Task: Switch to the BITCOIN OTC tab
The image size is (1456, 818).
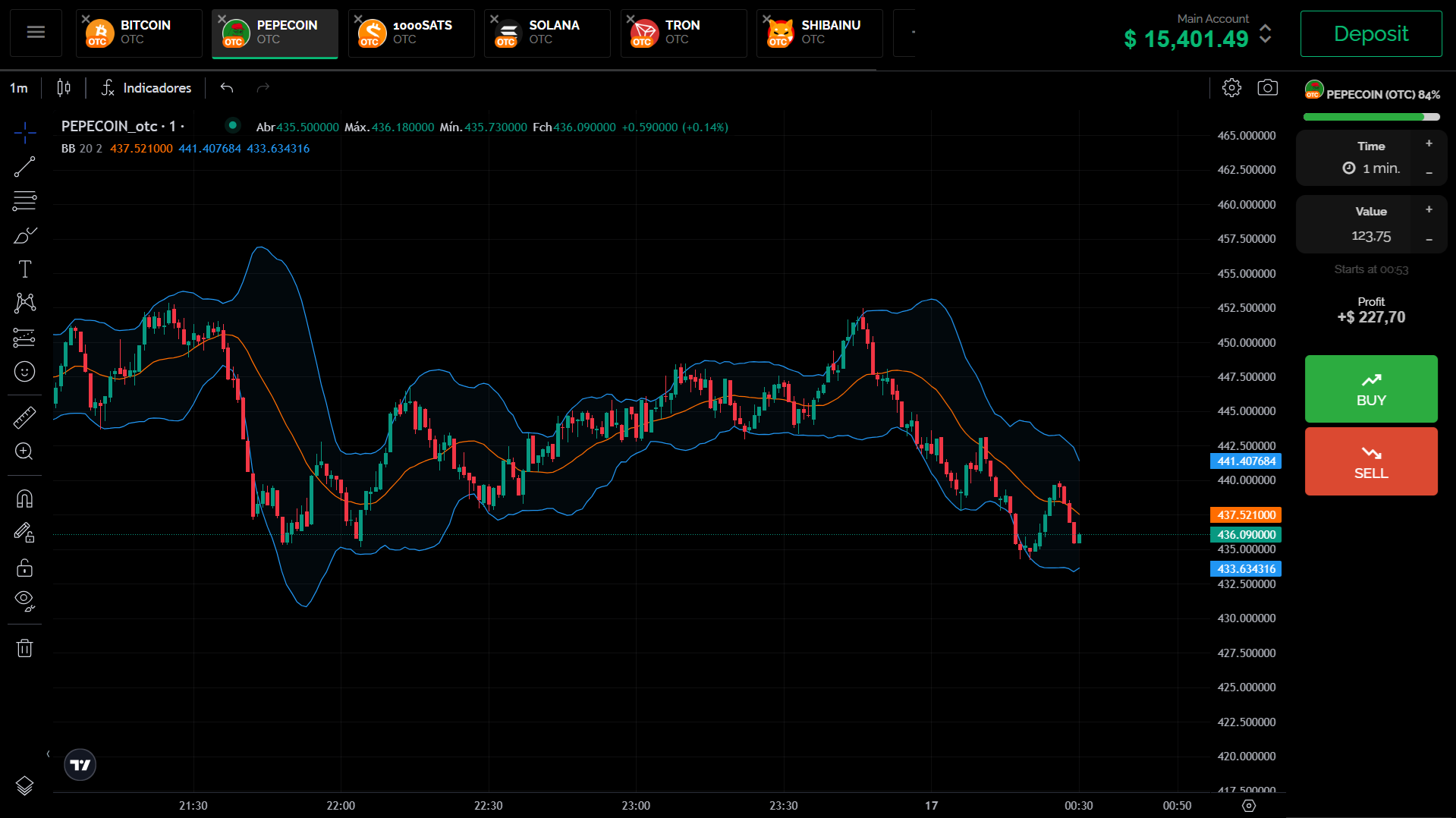Action: (139, 33)
